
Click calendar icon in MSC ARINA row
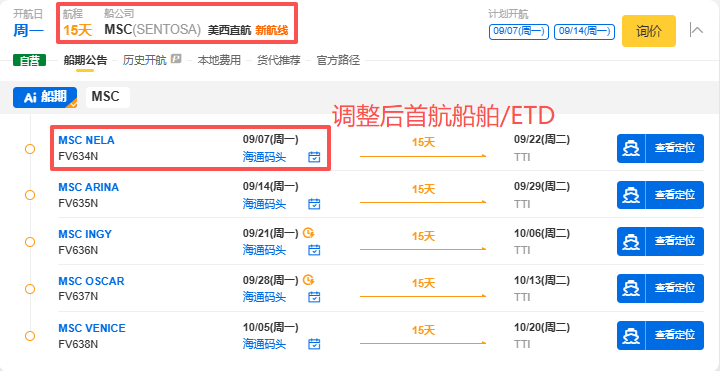pyautogui.click(x=314, y=204)
